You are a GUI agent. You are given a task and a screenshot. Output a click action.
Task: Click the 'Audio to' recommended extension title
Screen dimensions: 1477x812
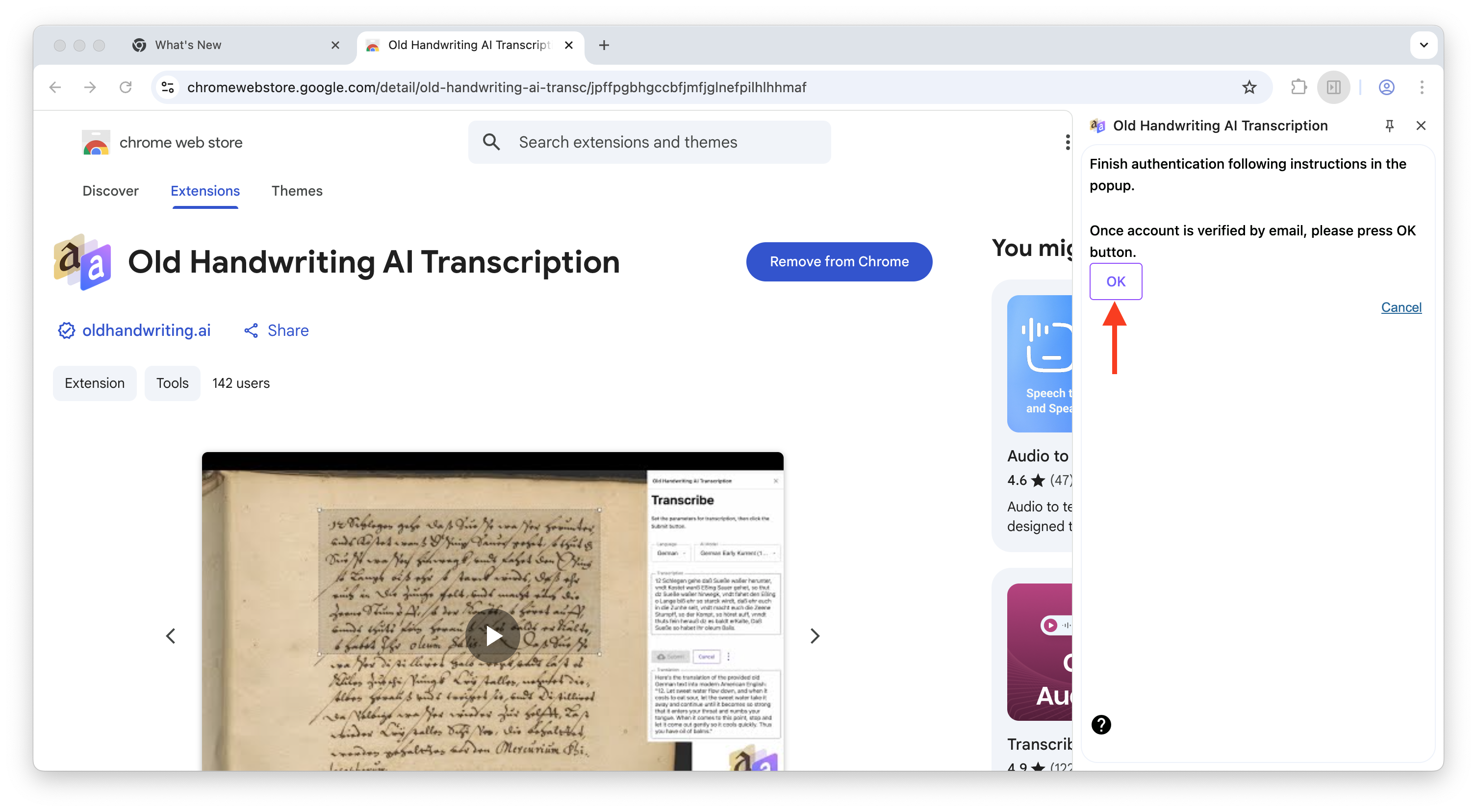pos(1038,456)
